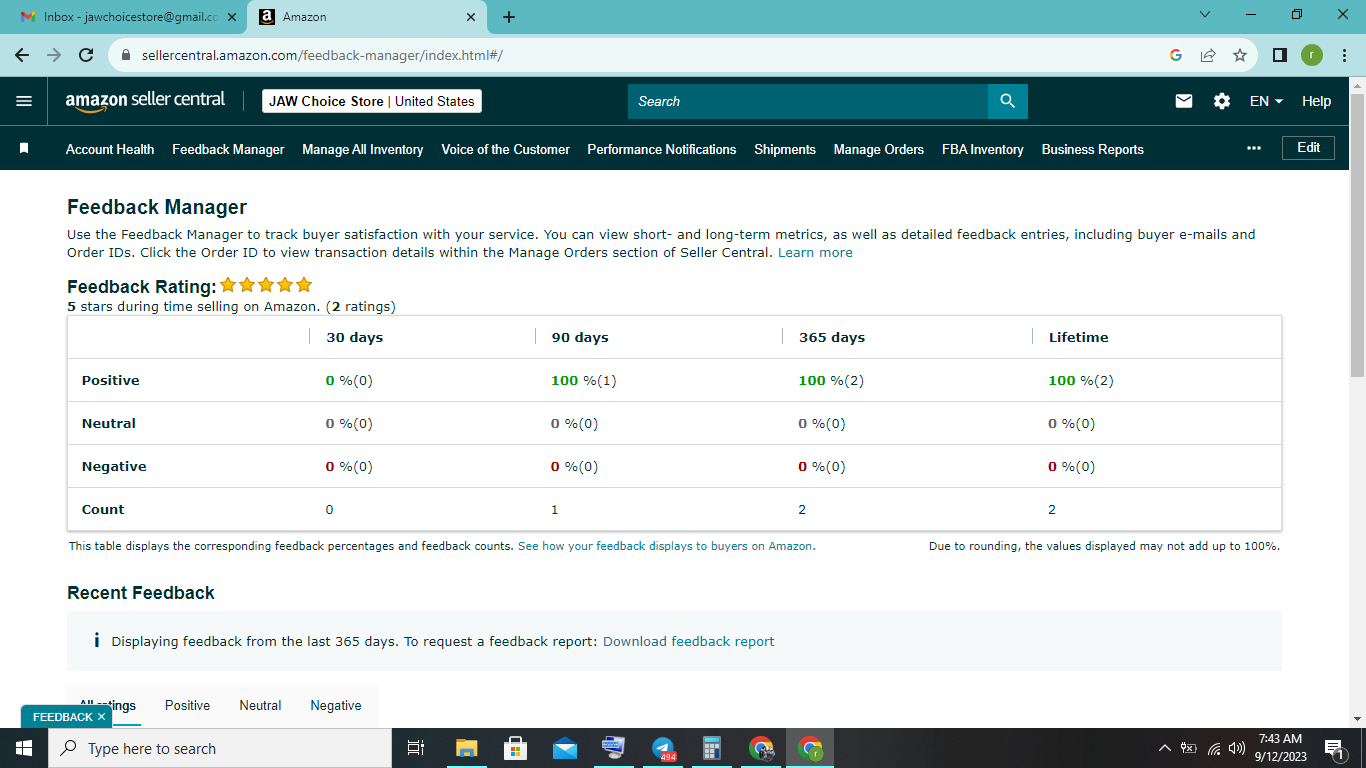Click the Google icon in address bar
This screenshot has width=1366, height=768.
(1176, 55)
